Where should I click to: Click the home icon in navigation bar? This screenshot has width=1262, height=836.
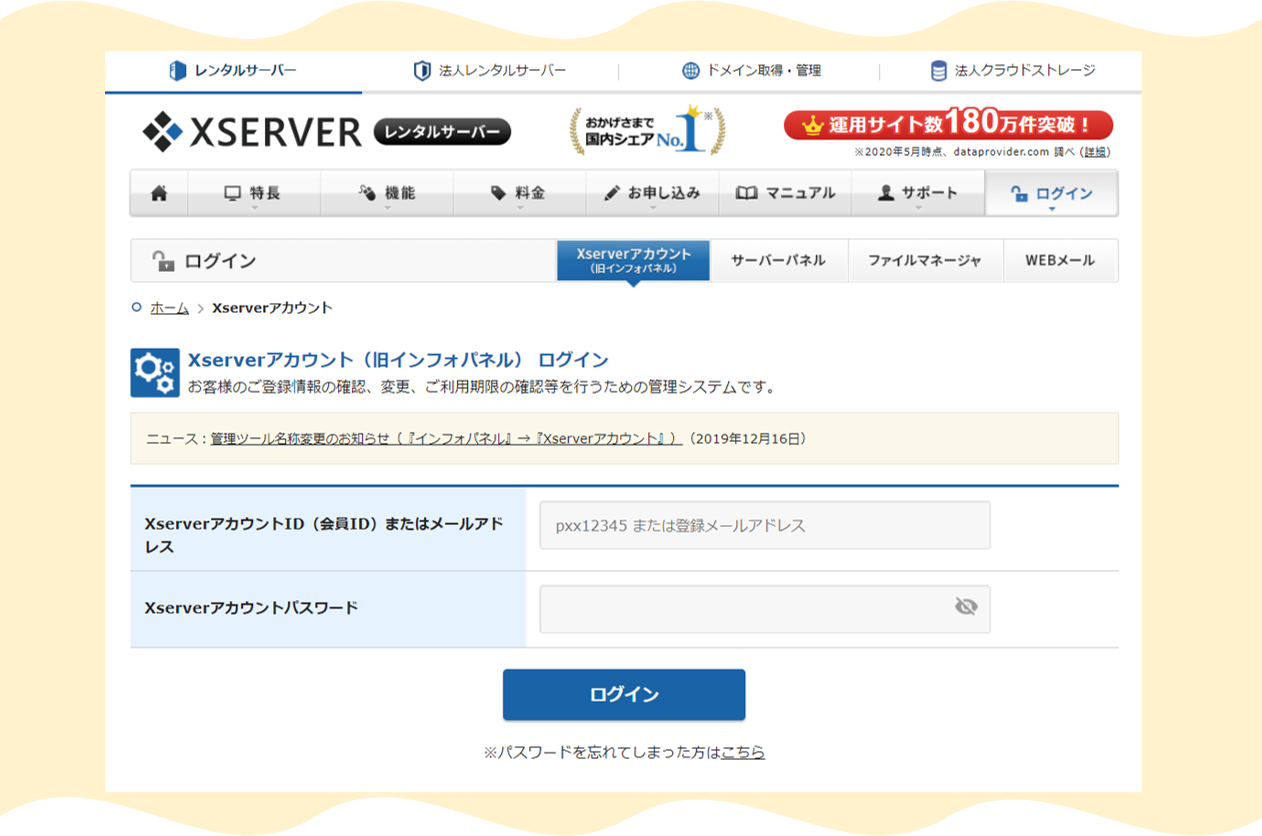pos(159,194)
